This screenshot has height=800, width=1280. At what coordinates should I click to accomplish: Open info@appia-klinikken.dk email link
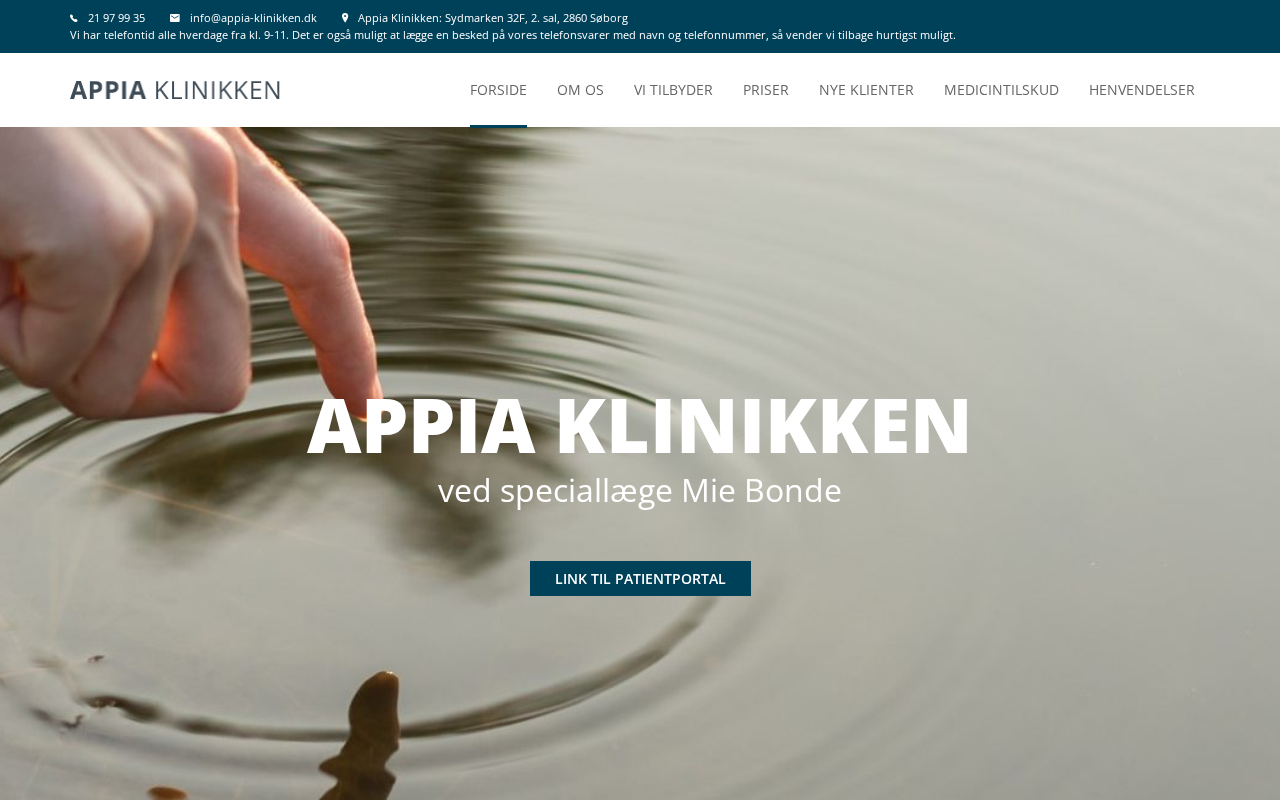point(253,18)
